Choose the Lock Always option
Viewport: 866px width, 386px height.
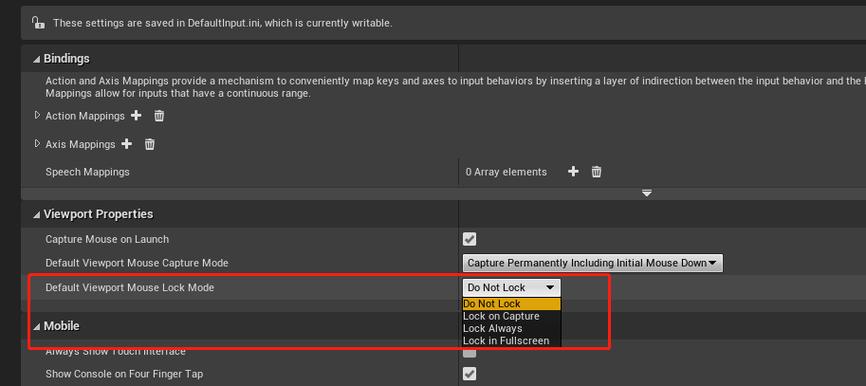[511, 328]
